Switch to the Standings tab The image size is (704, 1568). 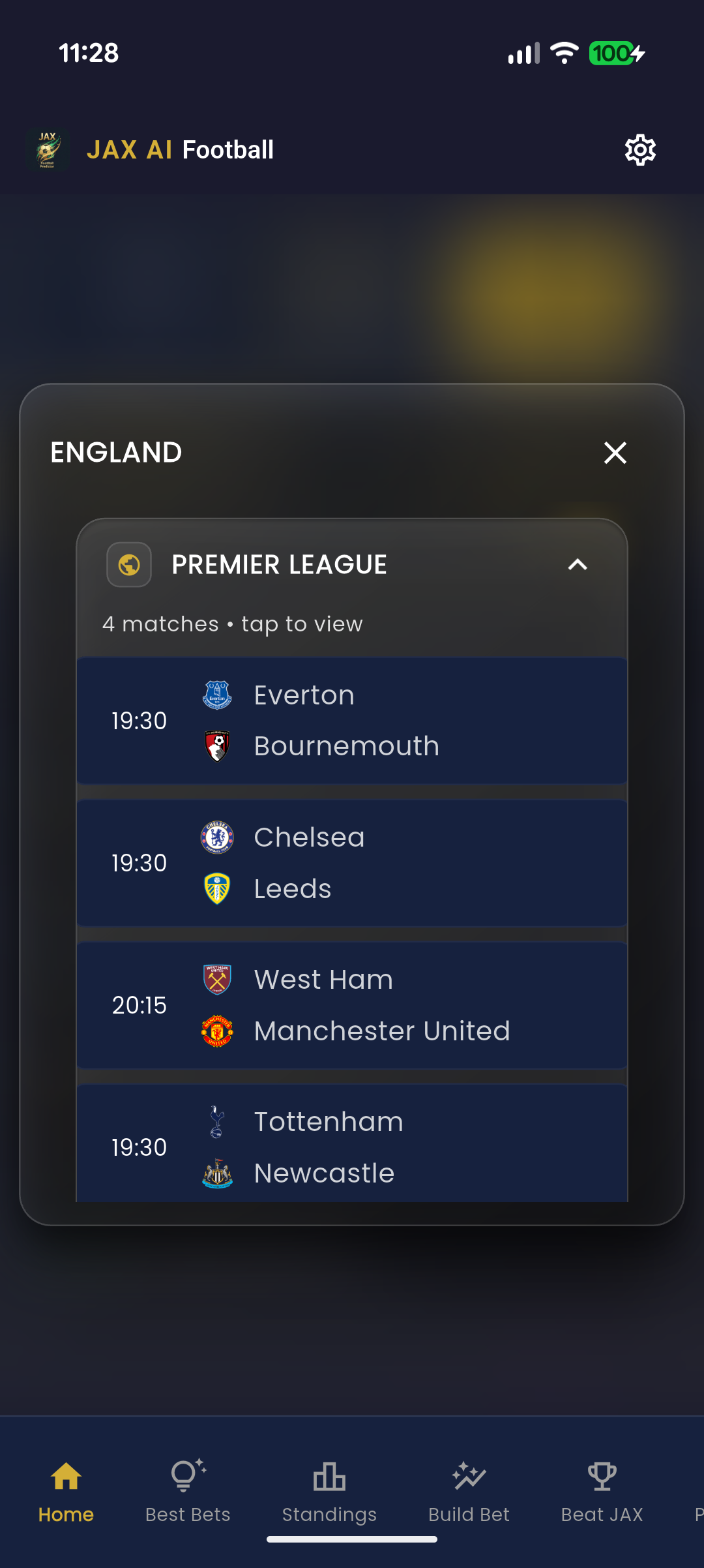coord(329,1494)
